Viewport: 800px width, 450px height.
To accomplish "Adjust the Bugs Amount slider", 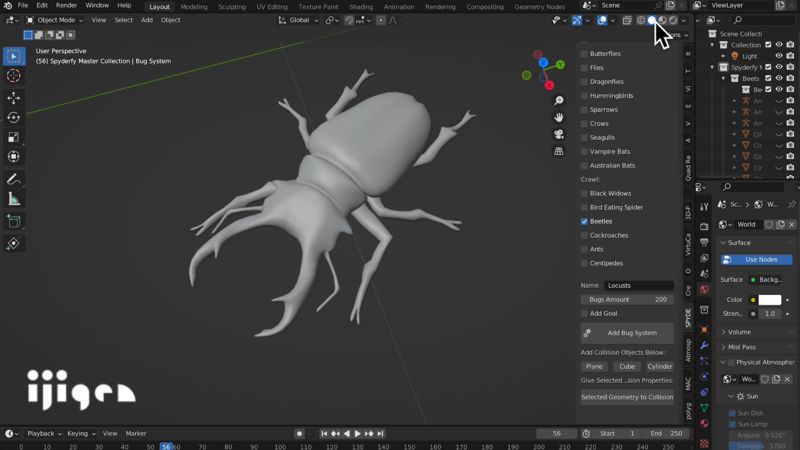I will click(627, 299).
